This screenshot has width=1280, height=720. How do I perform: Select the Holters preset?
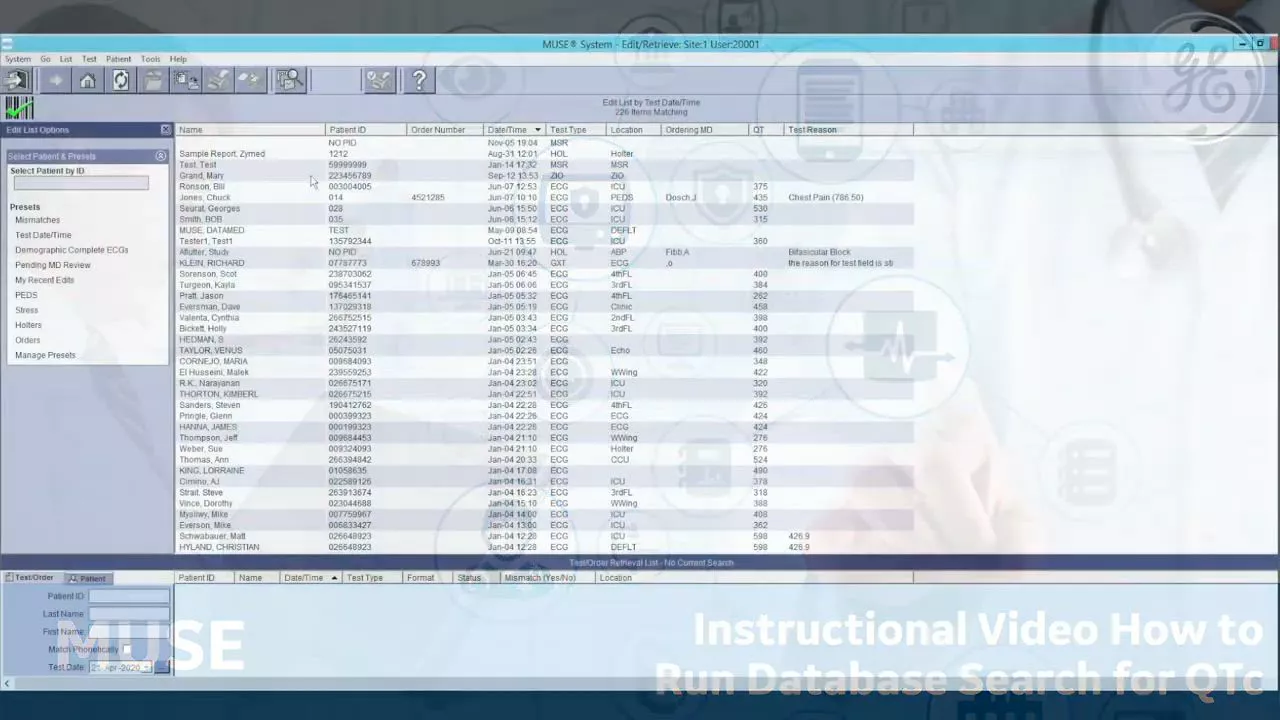pyautogui.click(x=28, y=325)
